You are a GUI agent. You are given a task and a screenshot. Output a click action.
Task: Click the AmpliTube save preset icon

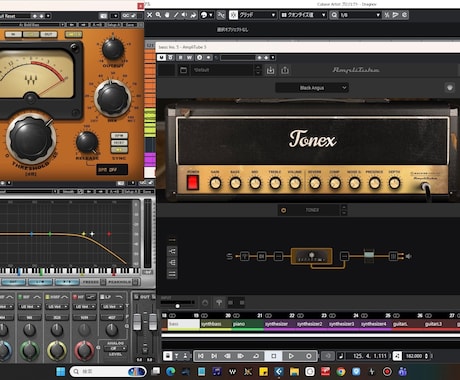coord(270,70)
